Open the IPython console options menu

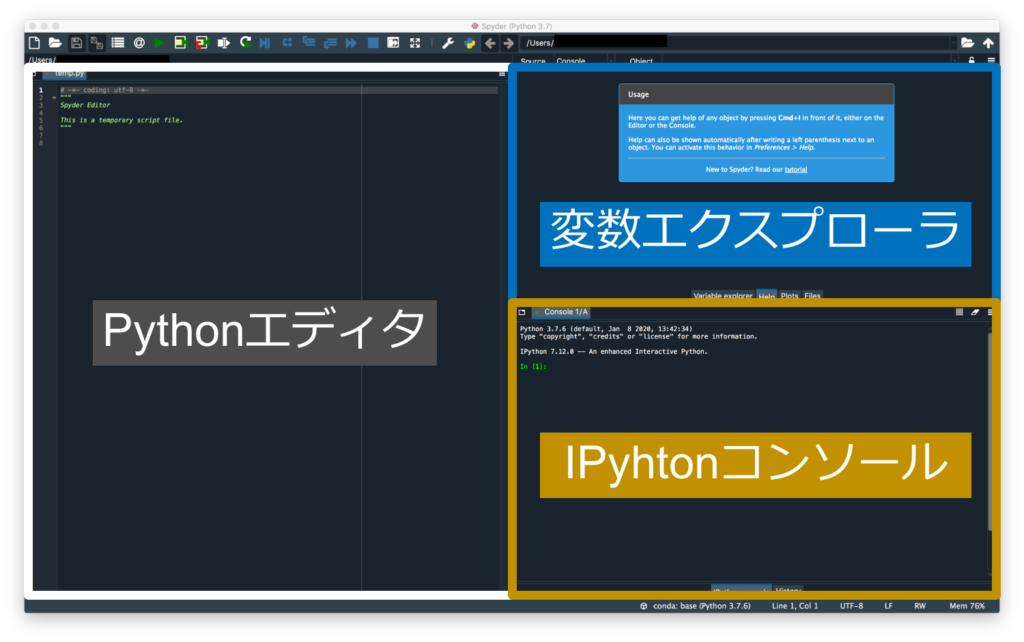[990, 312]
